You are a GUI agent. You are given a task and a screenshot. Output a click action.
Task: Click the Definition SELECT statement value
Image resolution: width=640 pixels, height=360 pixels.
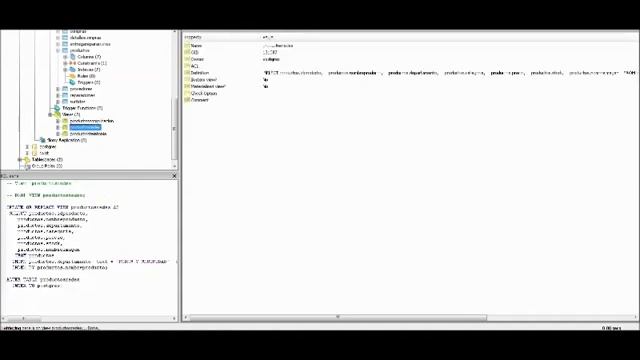449,73
